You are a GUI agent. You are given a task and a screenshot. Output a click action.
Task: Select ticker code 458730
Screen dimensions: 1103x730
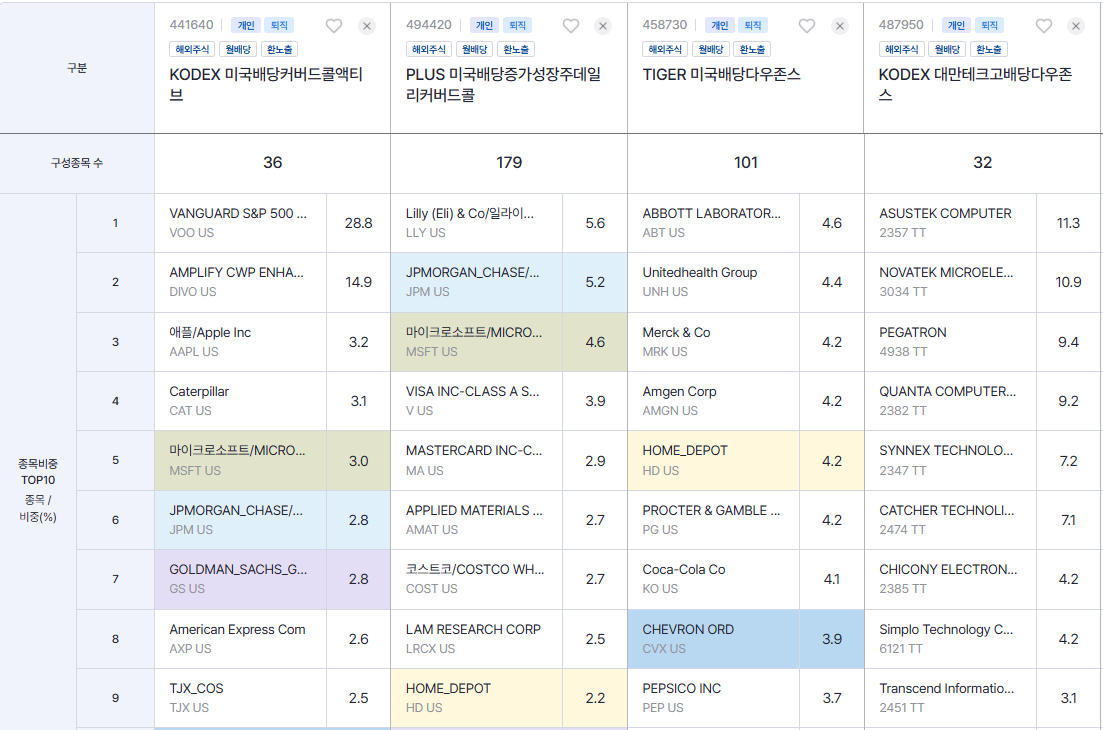coord(665,25)
